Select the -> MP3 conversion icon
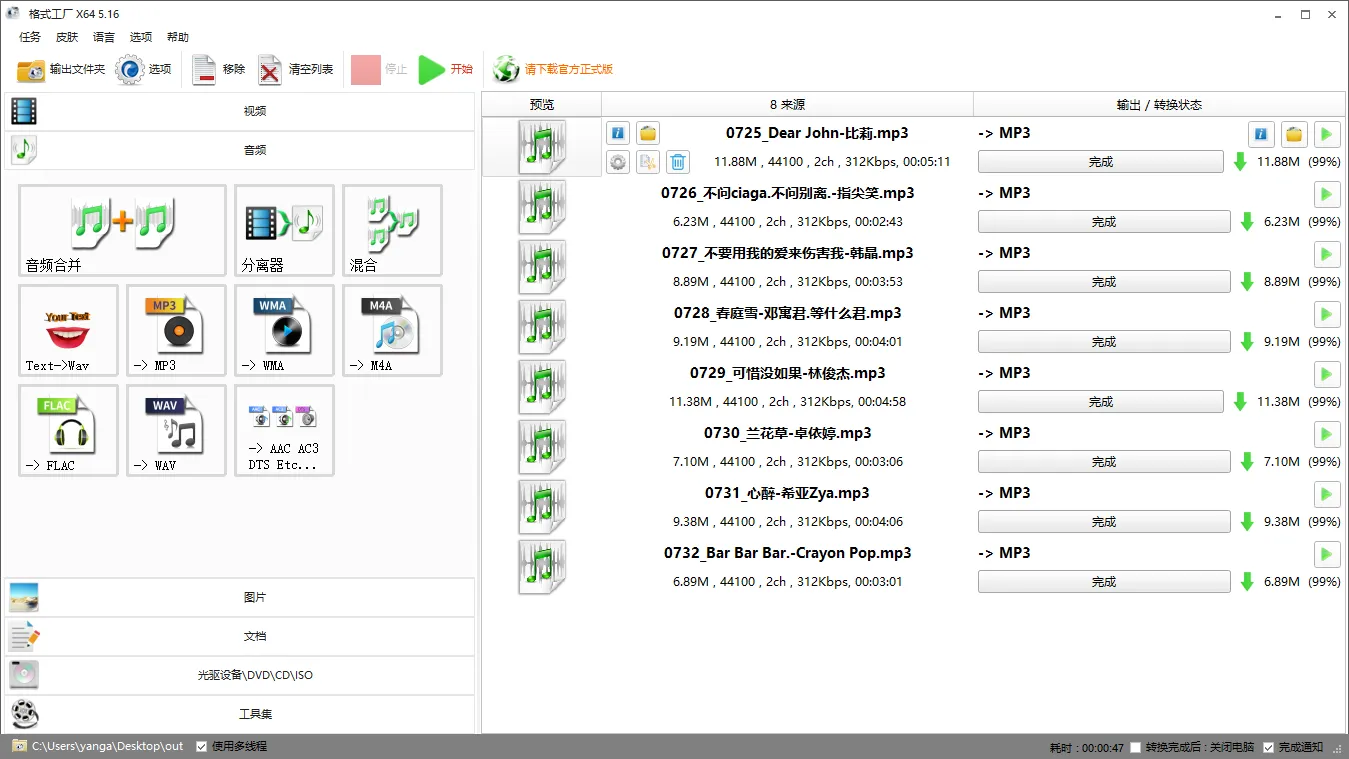The height and width of the screenshot is (759, 1349). (x=176, y=330)
